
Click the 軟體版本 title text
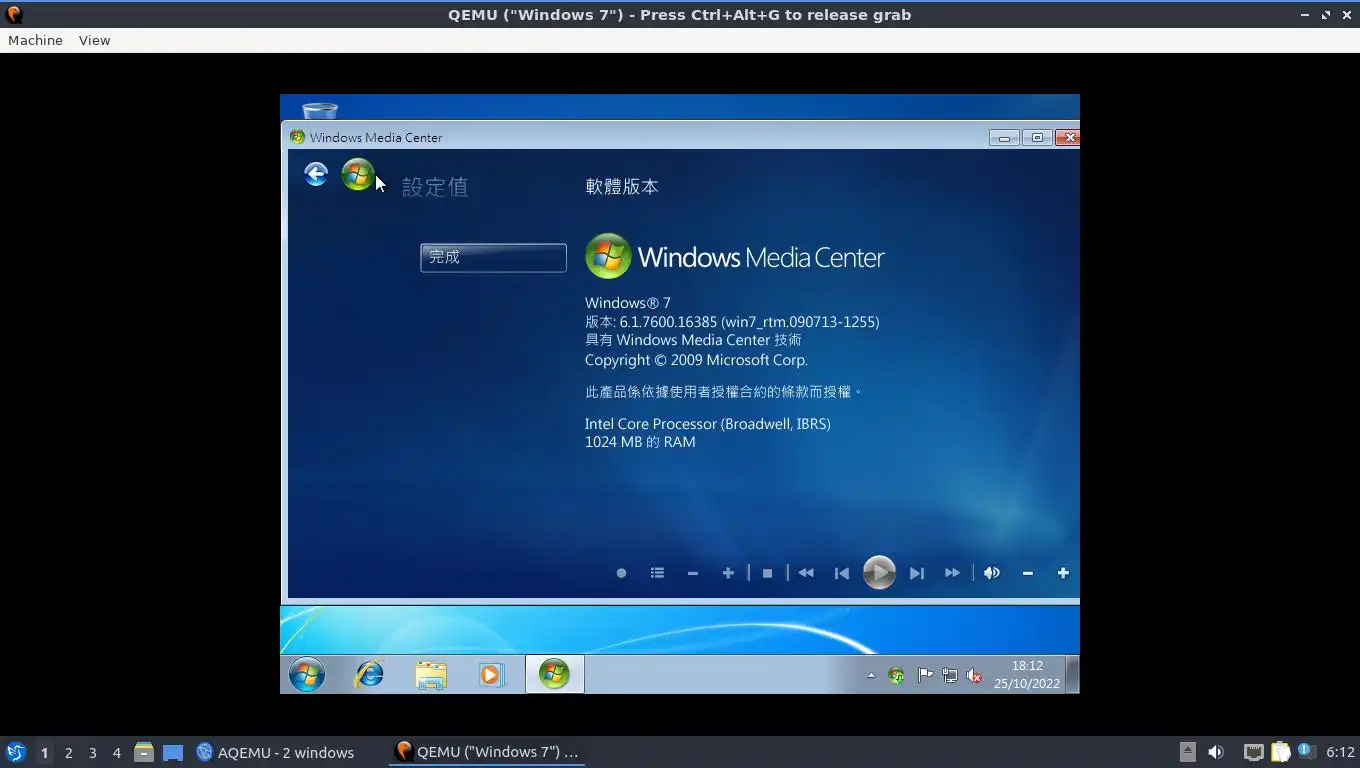coord(622,187)
